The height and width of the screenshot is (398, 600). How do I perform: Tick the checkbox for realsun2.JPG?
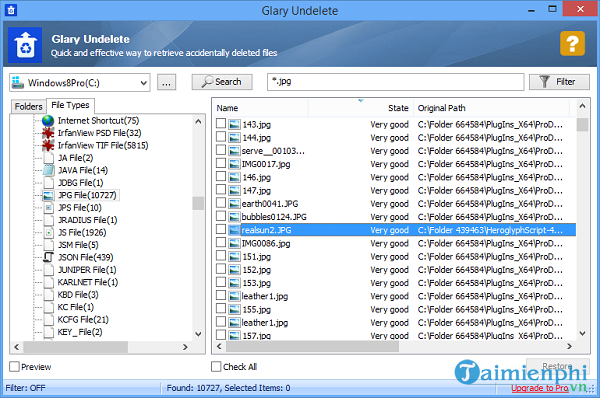click(x=221, y=229)
